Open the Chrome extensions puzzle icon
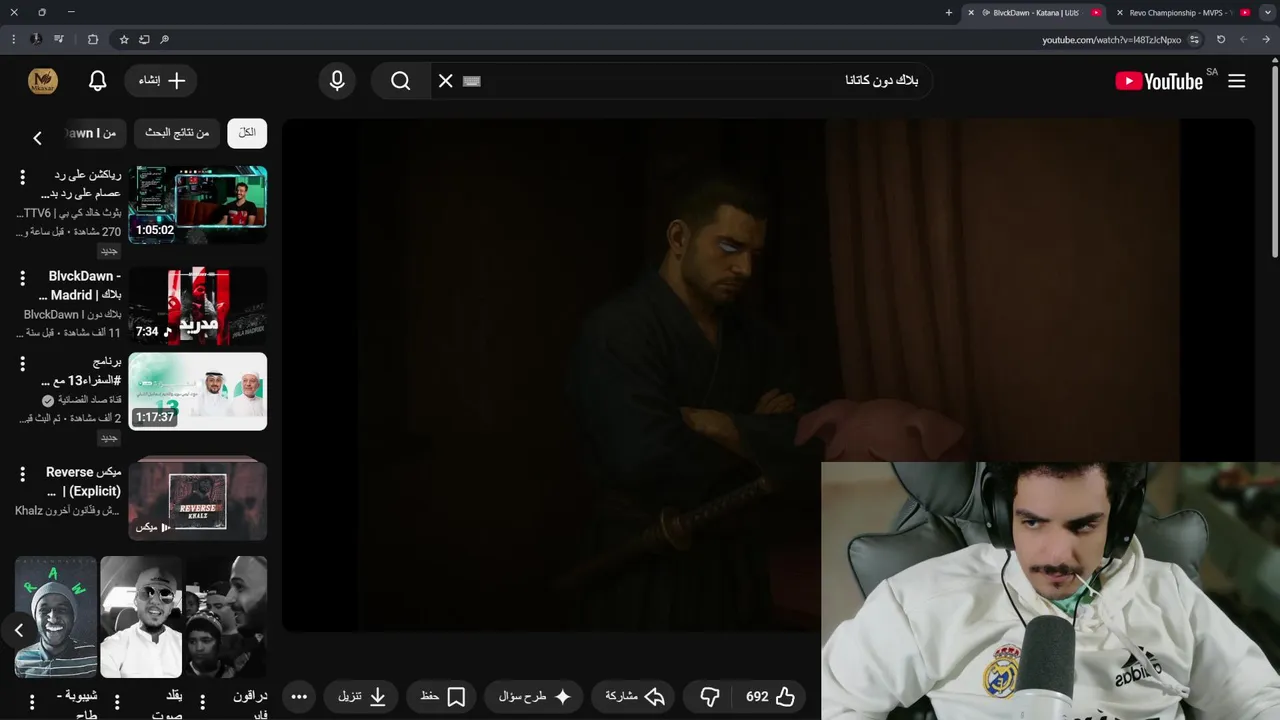1280x720 pixels. tap(92, 40)
